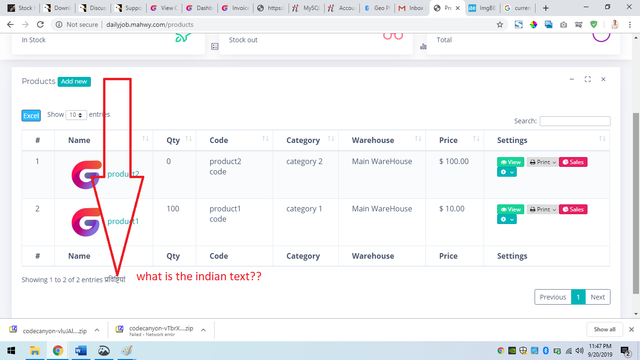Open the product2 name link

tap(123, 174)
